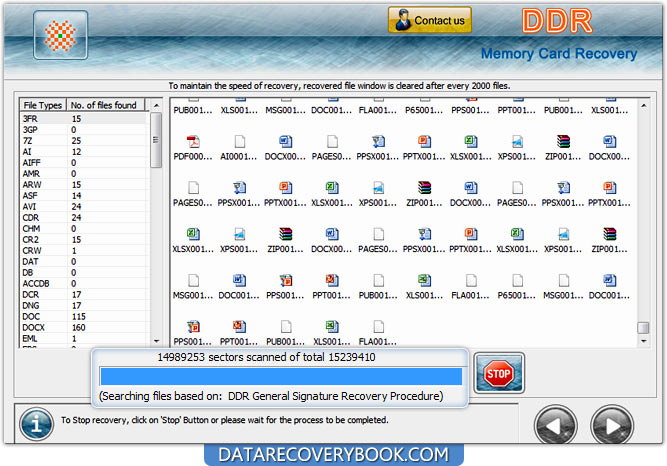667x466 pixels.
Task: Stop the scan with the STOP button
Action: [x=499, y=373]
